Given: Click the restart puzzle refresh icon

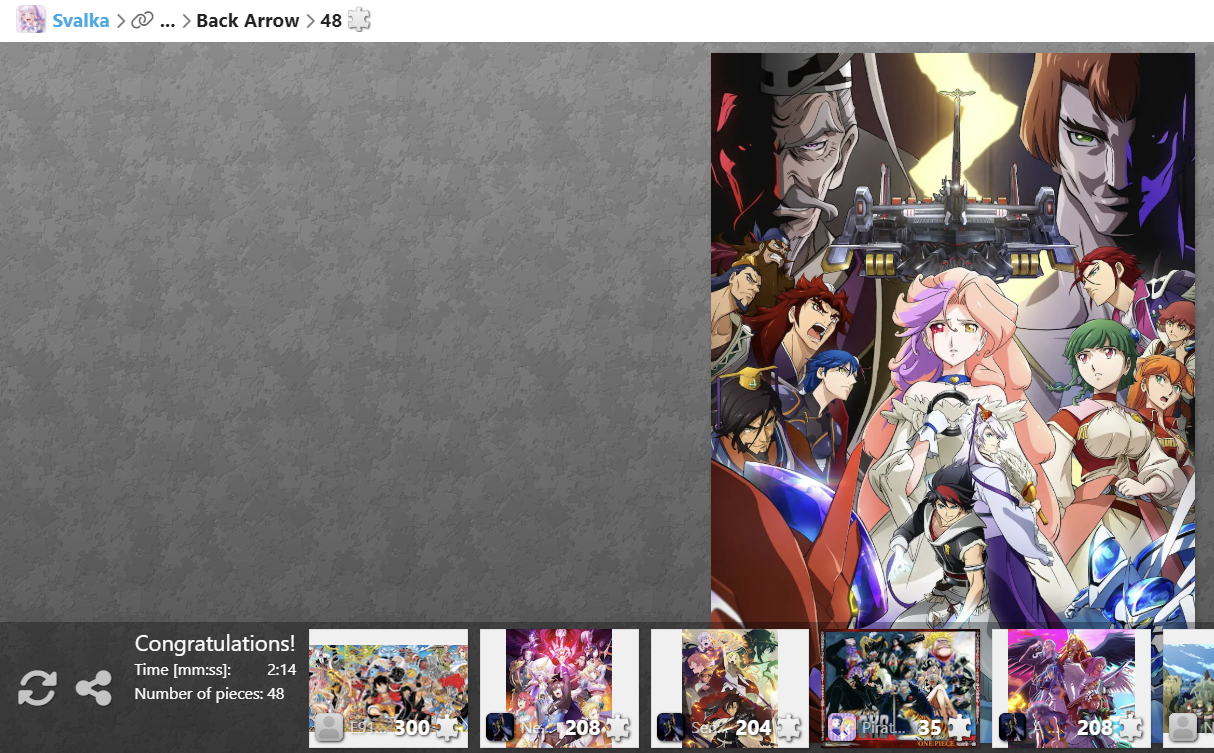Looking at the screenshot, I should [37, 688].
